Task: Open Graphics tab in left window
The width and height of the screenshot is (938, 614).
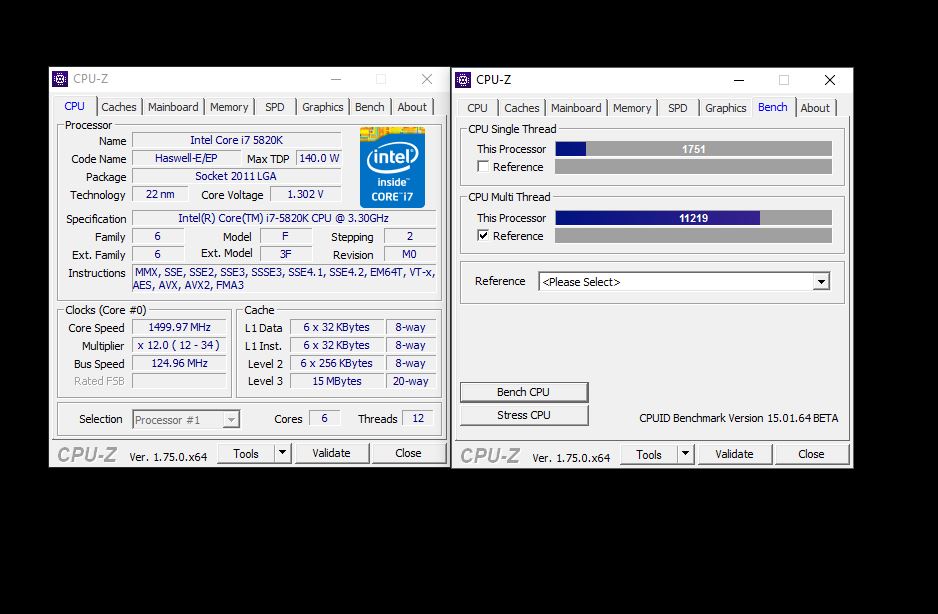Action: pyautogui.click(x=322, y=107)
